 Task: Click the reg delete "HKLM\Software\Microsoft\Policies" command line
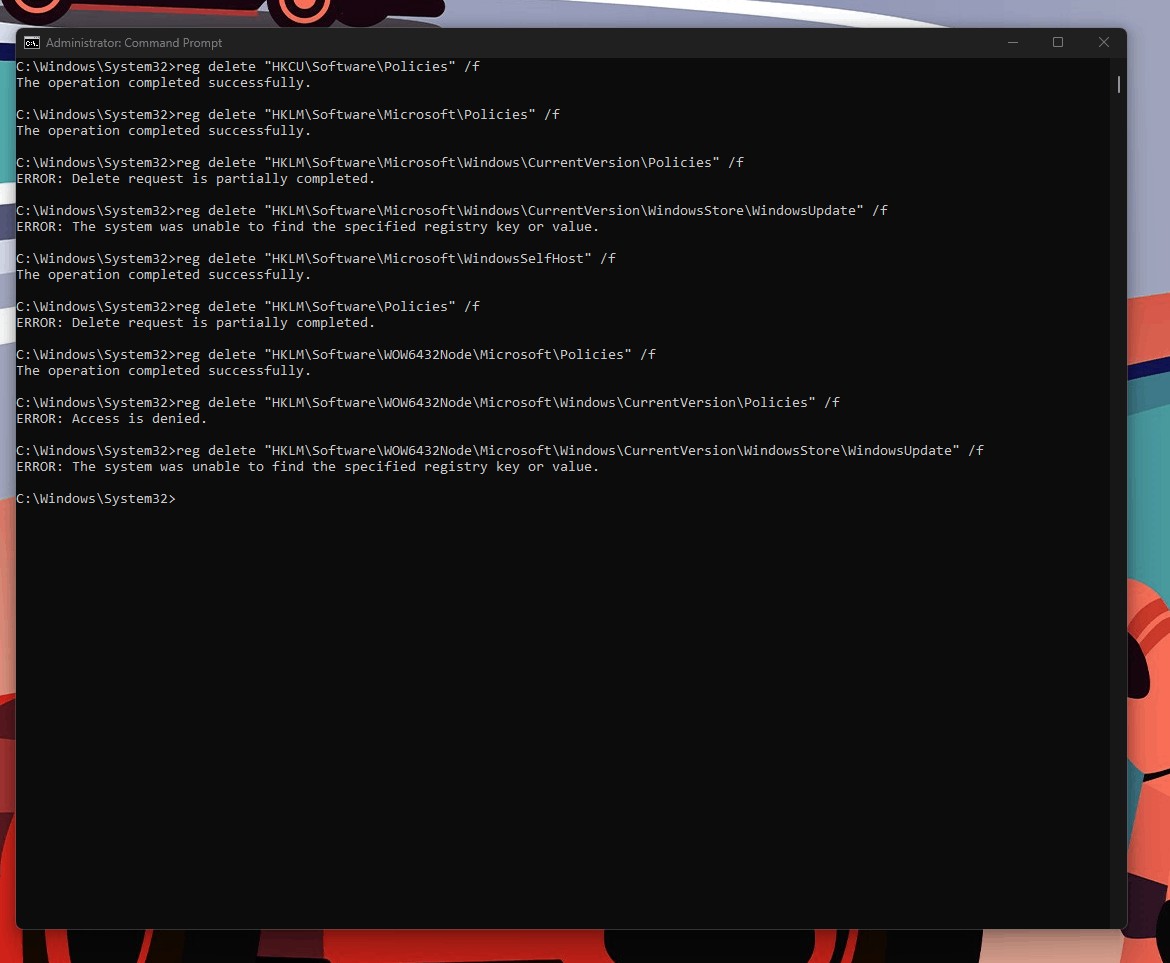coord(288,114)
